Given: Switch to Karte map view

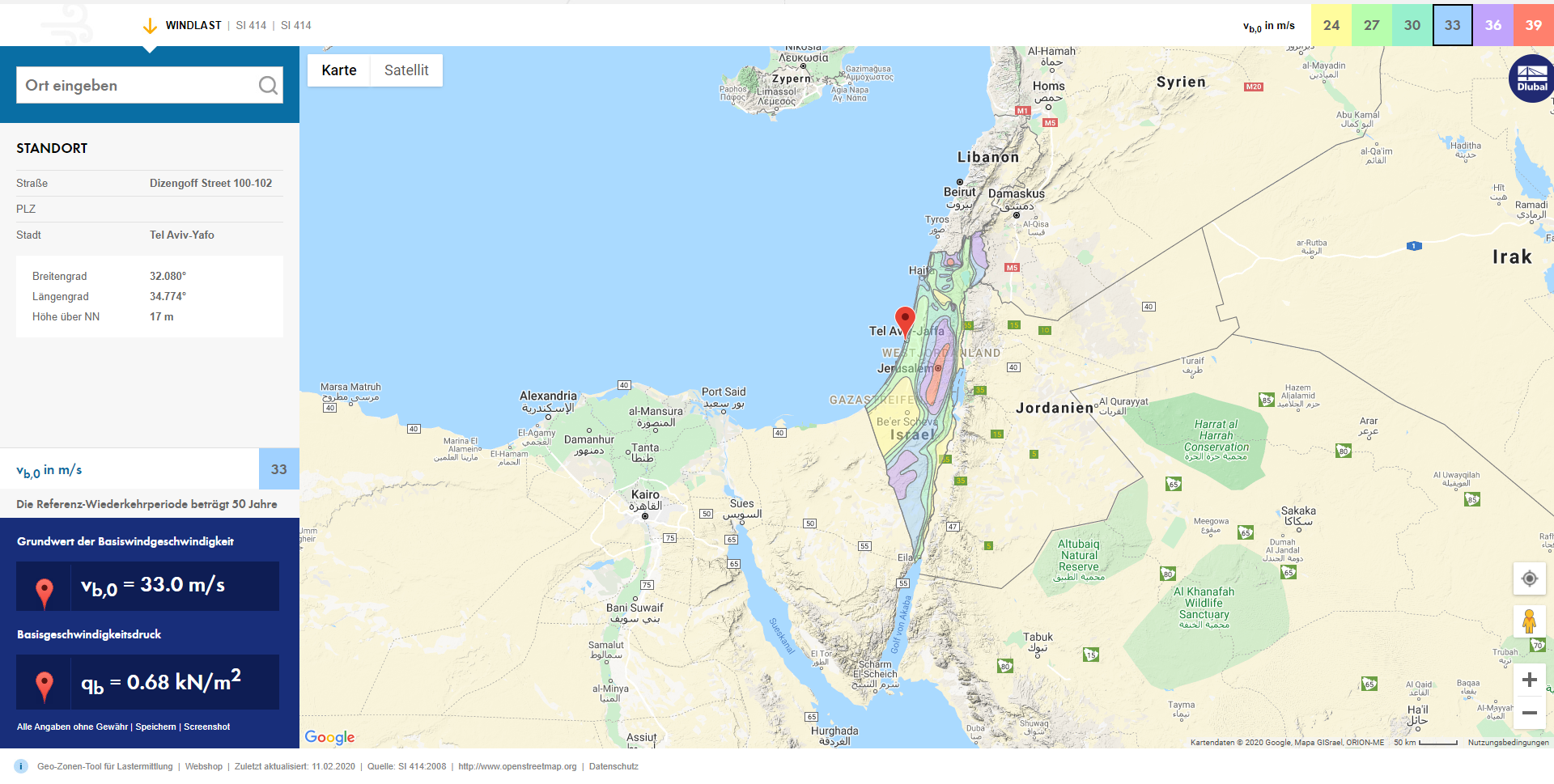Looking at the screenshot, I should pos(339,70).
